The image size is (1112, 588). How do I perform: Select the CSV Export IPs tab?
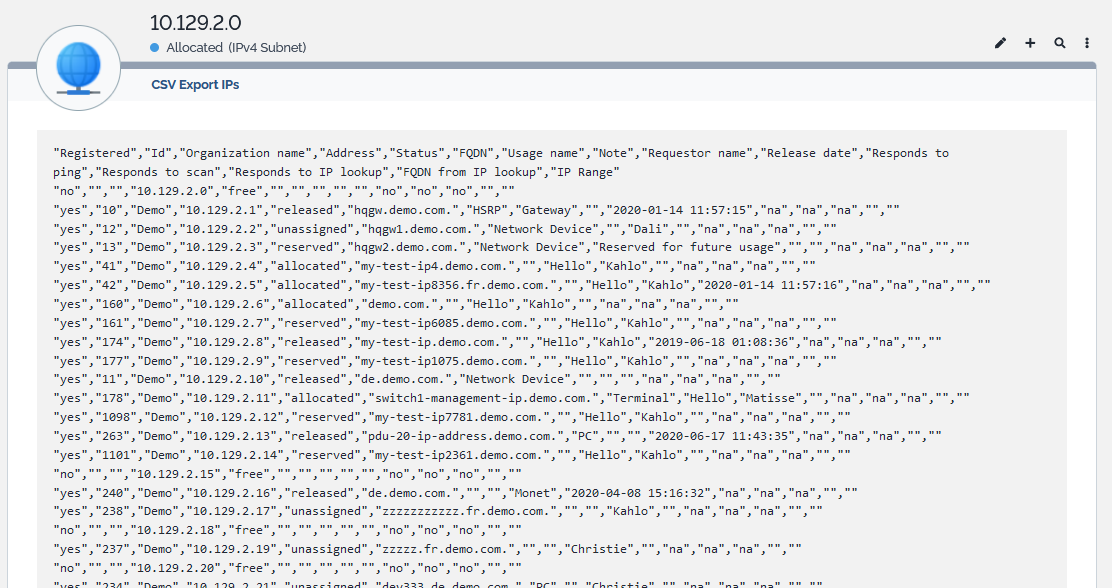click(195, 85)
